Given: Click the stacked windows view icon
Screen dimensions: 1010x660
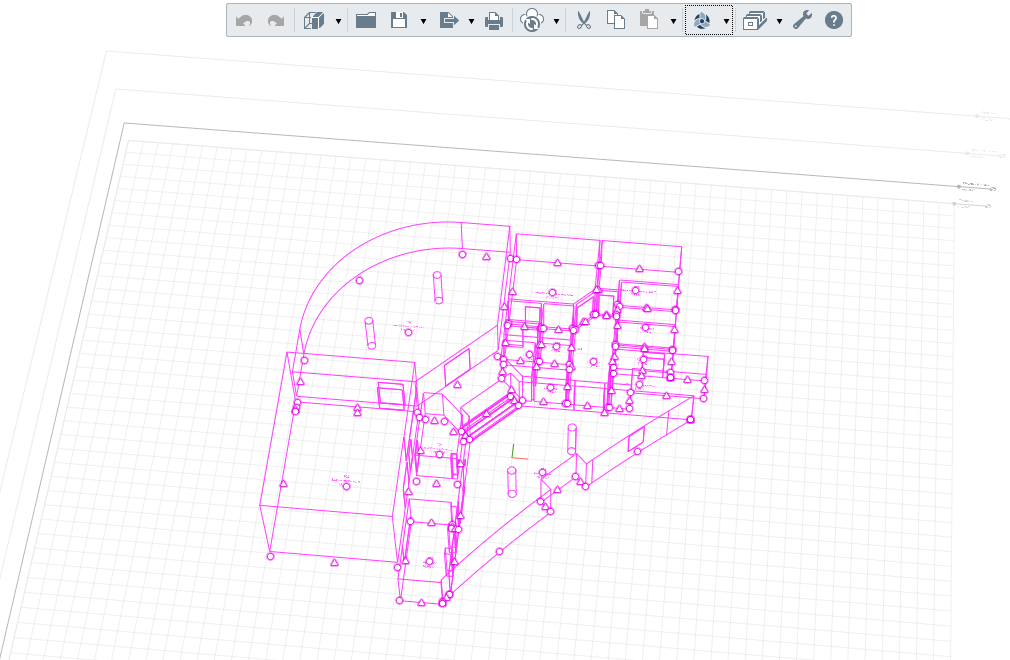Looking at the screenshot, I should 754,21.
